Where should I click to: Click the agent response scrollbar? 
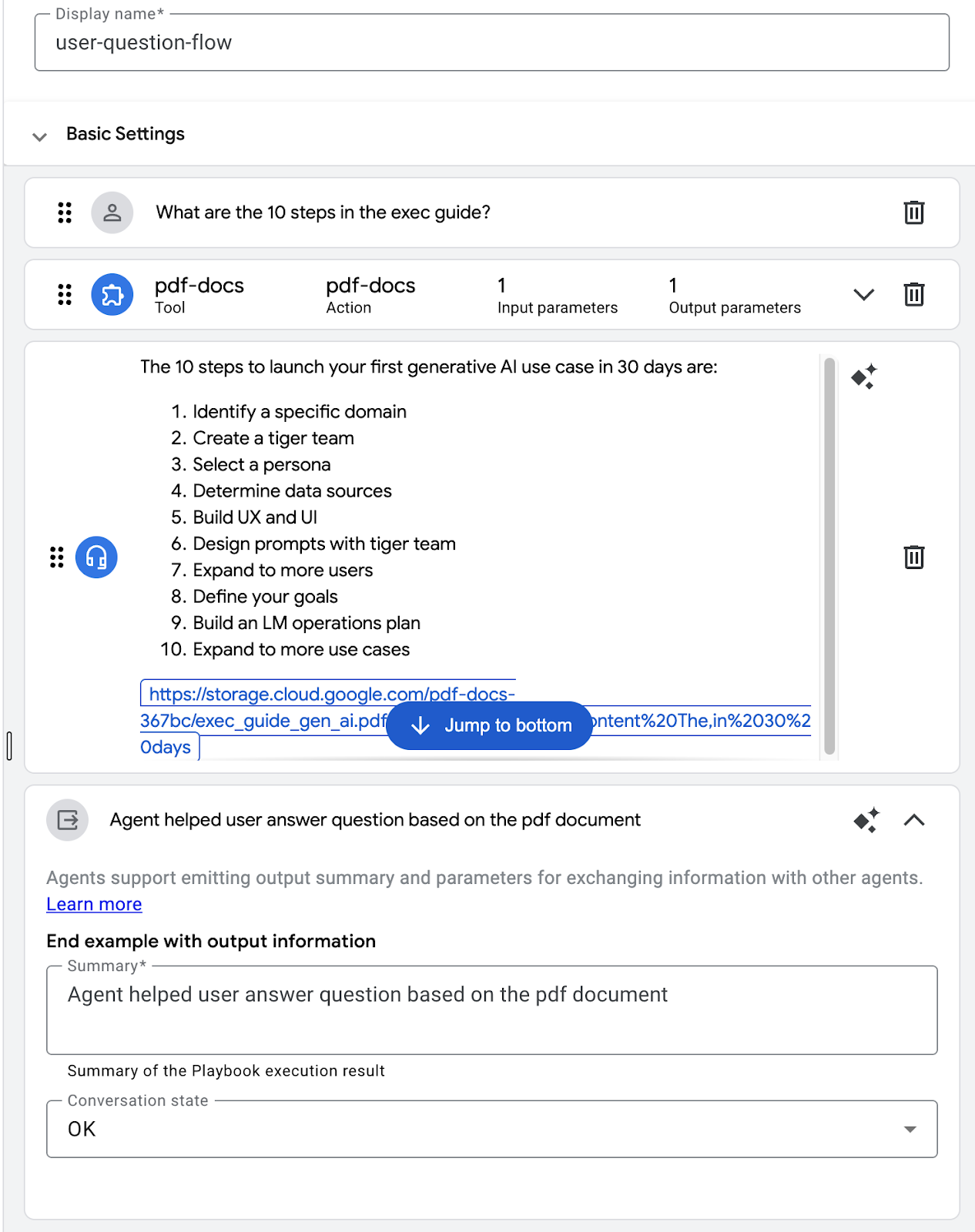coord(829,554)
